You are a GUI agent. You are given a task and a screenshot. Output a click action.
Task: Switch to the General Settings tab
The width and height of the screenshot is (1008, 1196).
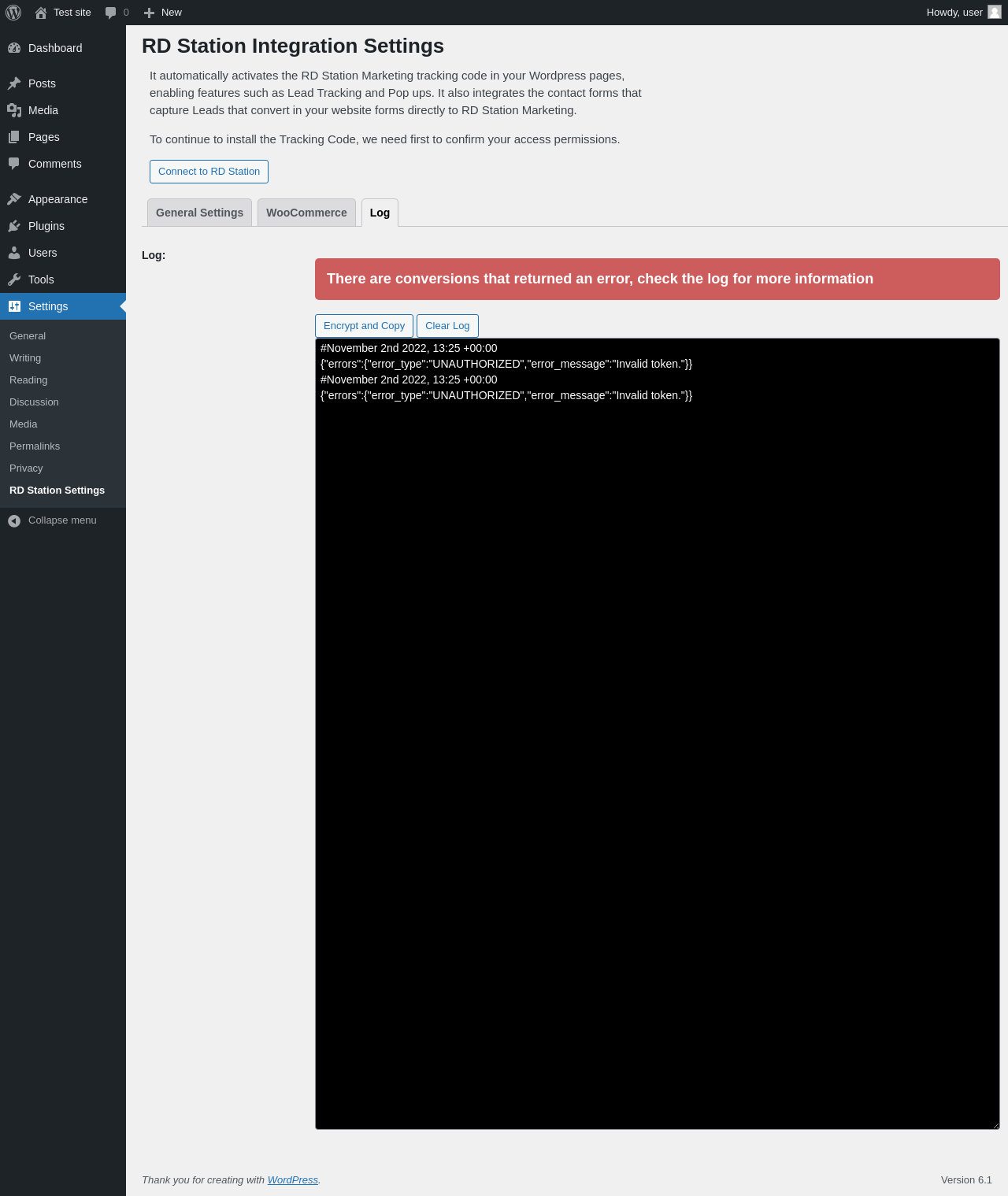(x=199, y=213)
